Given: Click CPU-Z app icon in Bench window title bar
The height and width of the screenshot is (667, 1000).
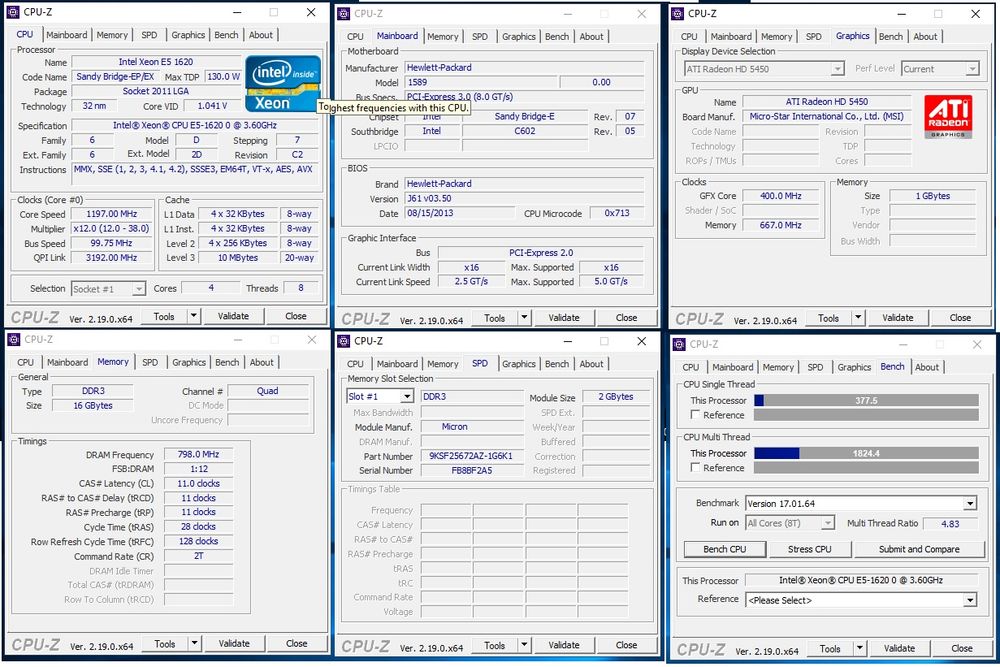Looking at the screenshot, I should (679, 344).
